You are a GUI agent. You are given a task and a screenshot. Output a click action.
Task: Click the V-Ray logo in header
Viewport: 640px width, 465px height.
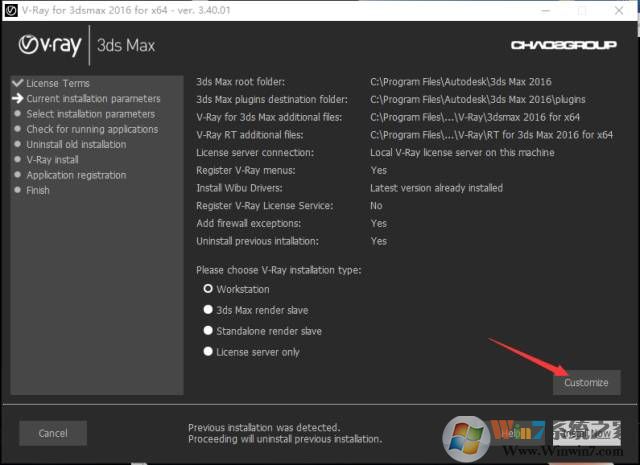coord(52,45)
